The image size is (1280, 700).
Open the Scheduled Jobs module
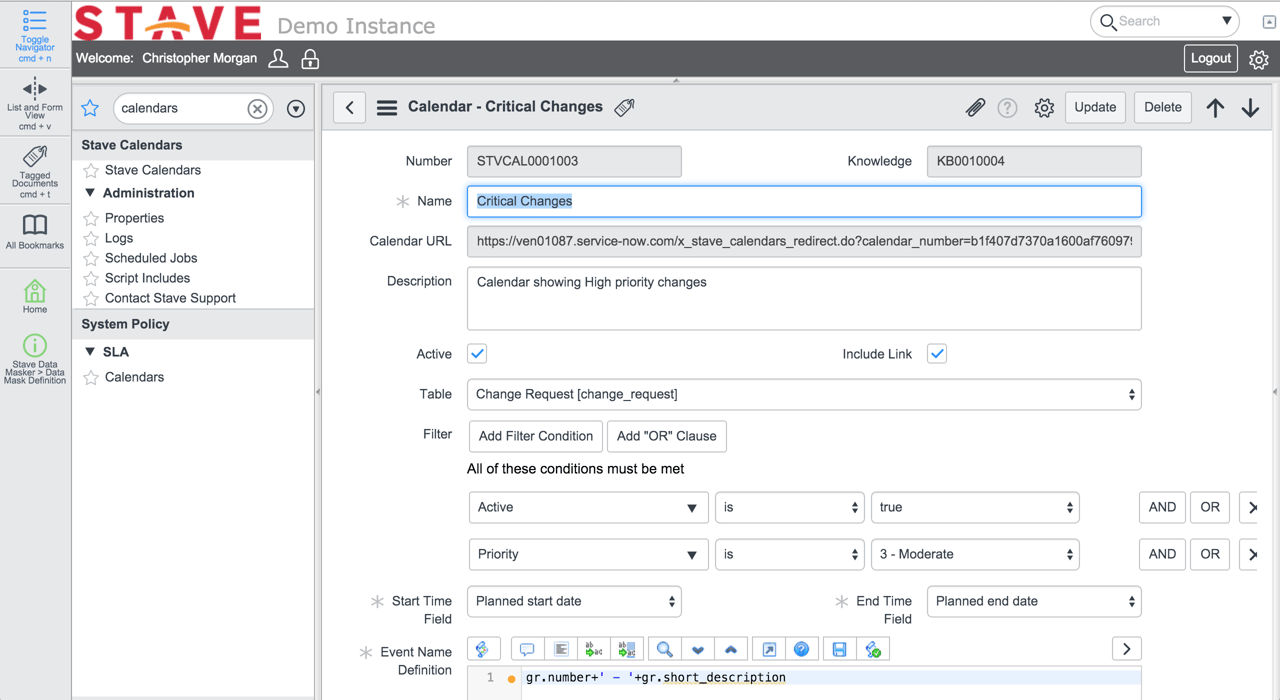(151, 258)
